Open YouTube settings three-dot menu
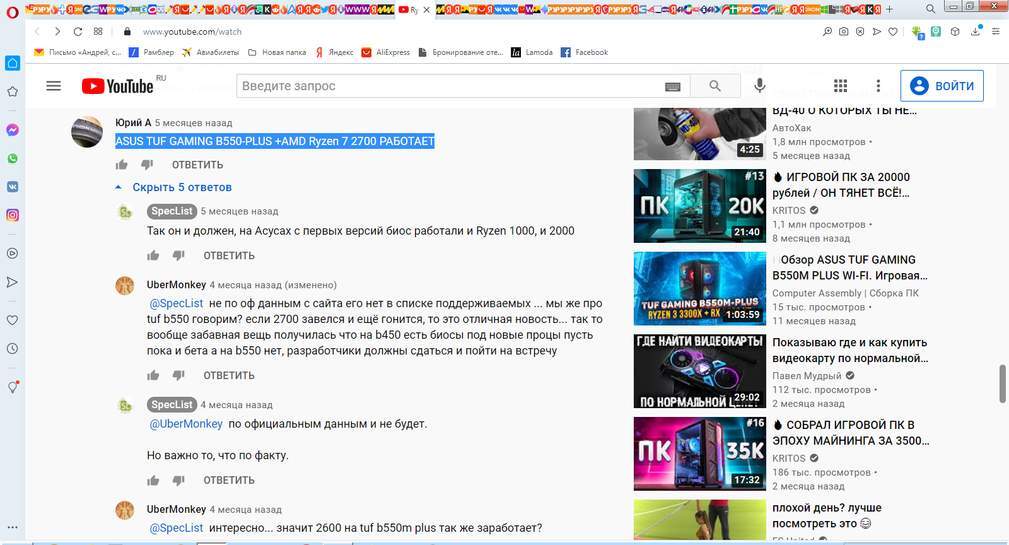The image size is (1009, 545). (878, 86)
